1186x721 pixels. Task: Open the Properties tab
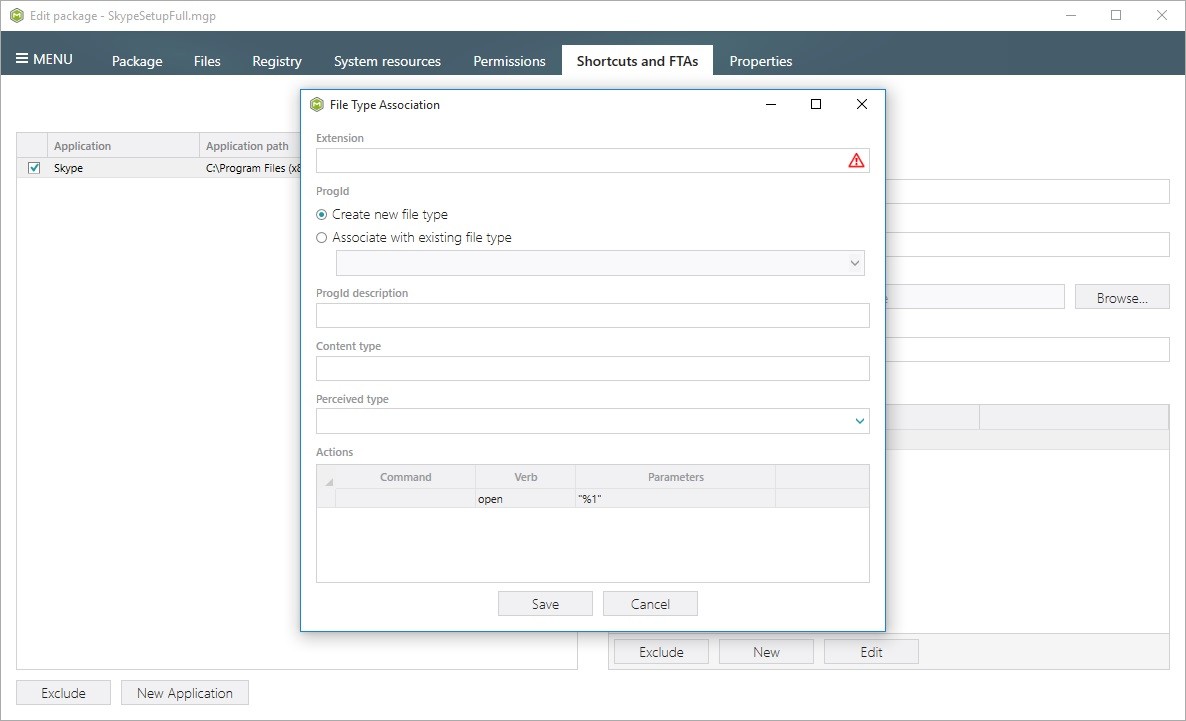760,61
